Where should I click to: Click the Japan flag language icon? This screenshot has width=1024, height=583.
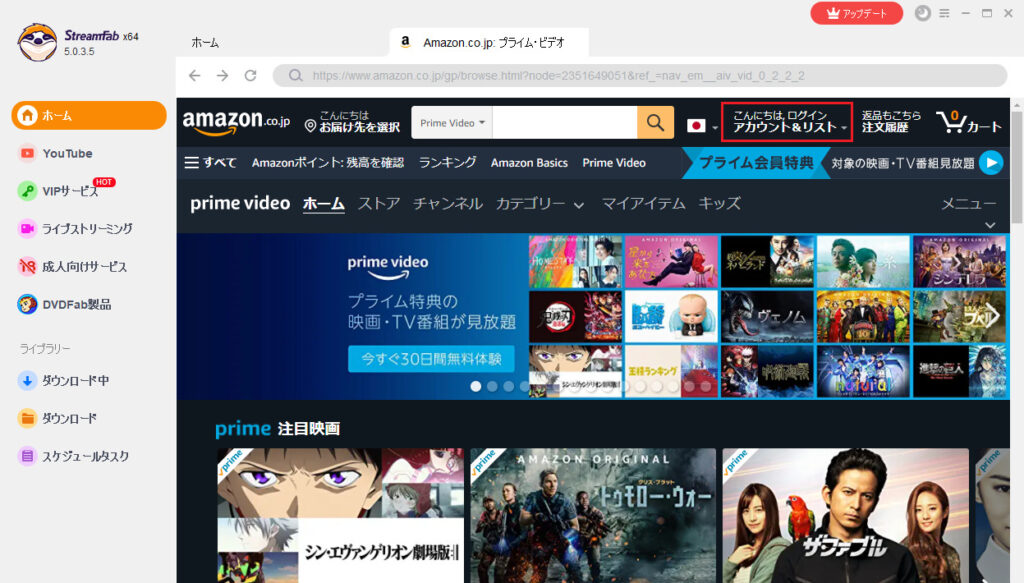point(696,125)
